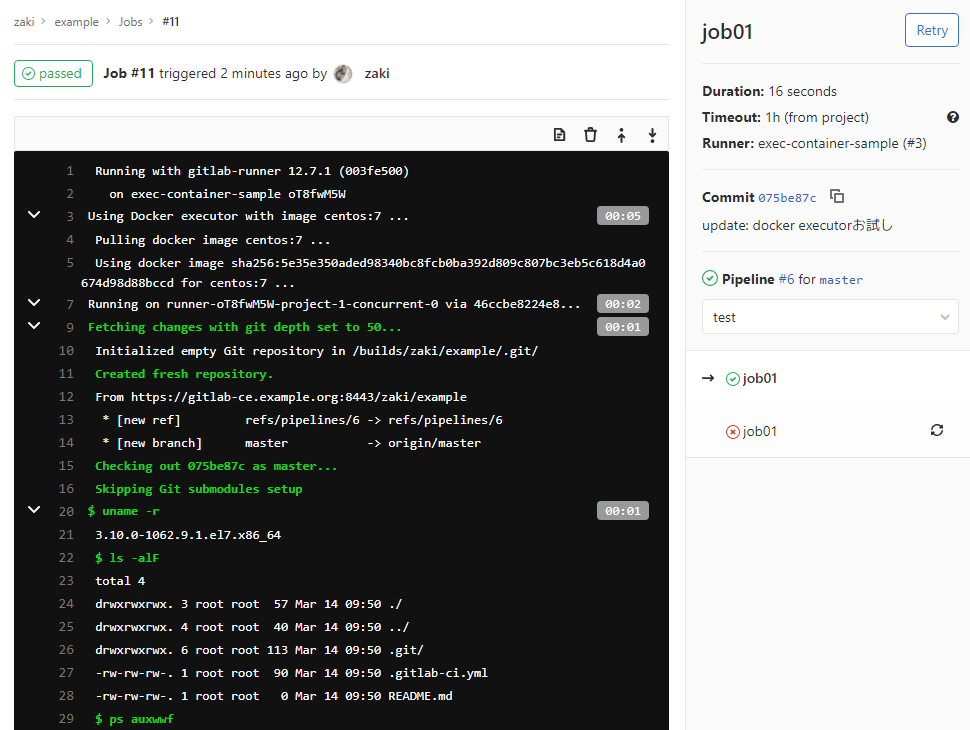Viewport: 970px width, 730px height.
Task: Click the passed status badge
Action: pos(53,73)
